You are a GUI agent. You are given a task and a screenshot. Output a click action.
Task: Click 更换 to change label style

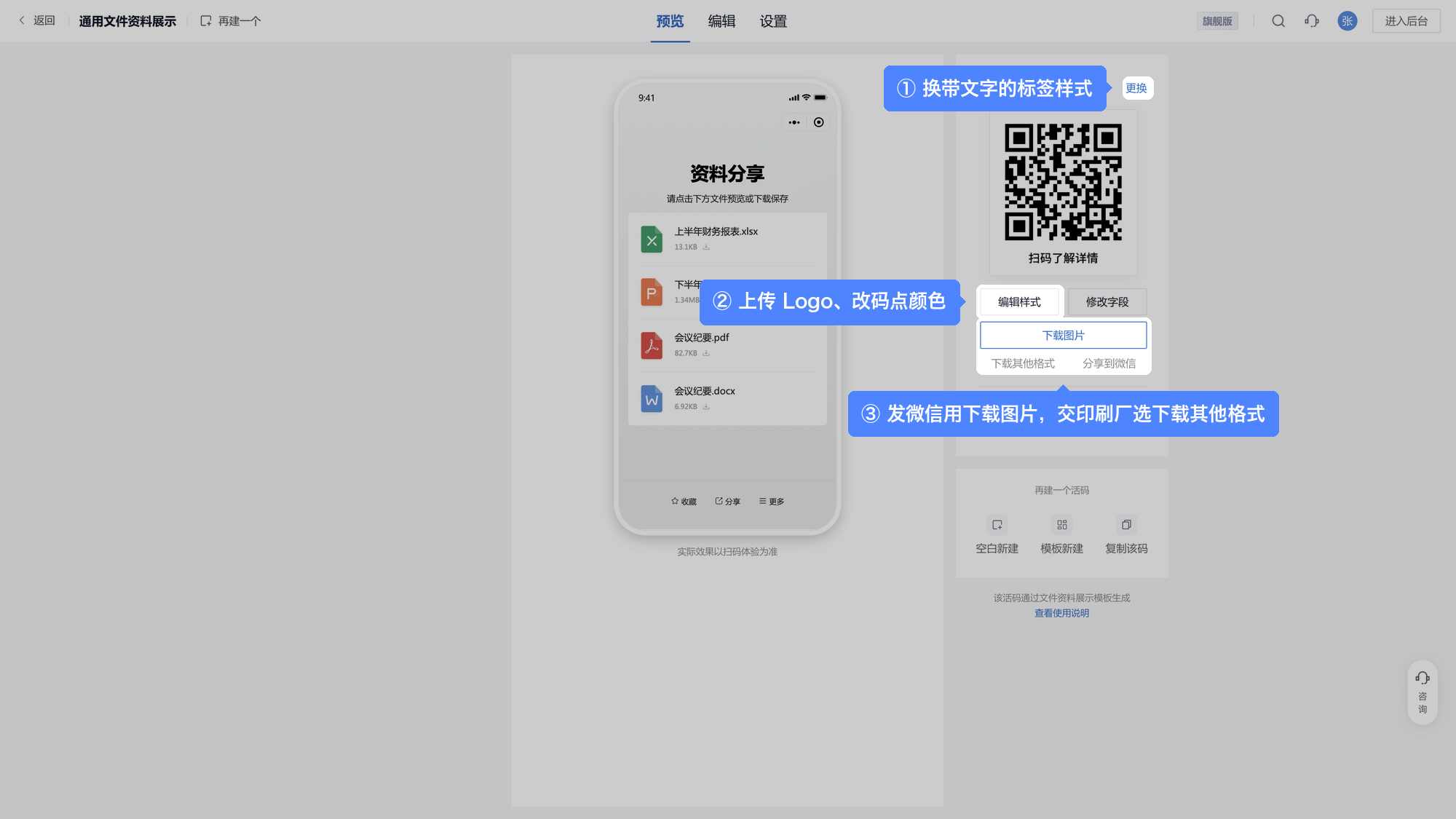tap(1136, 88)
